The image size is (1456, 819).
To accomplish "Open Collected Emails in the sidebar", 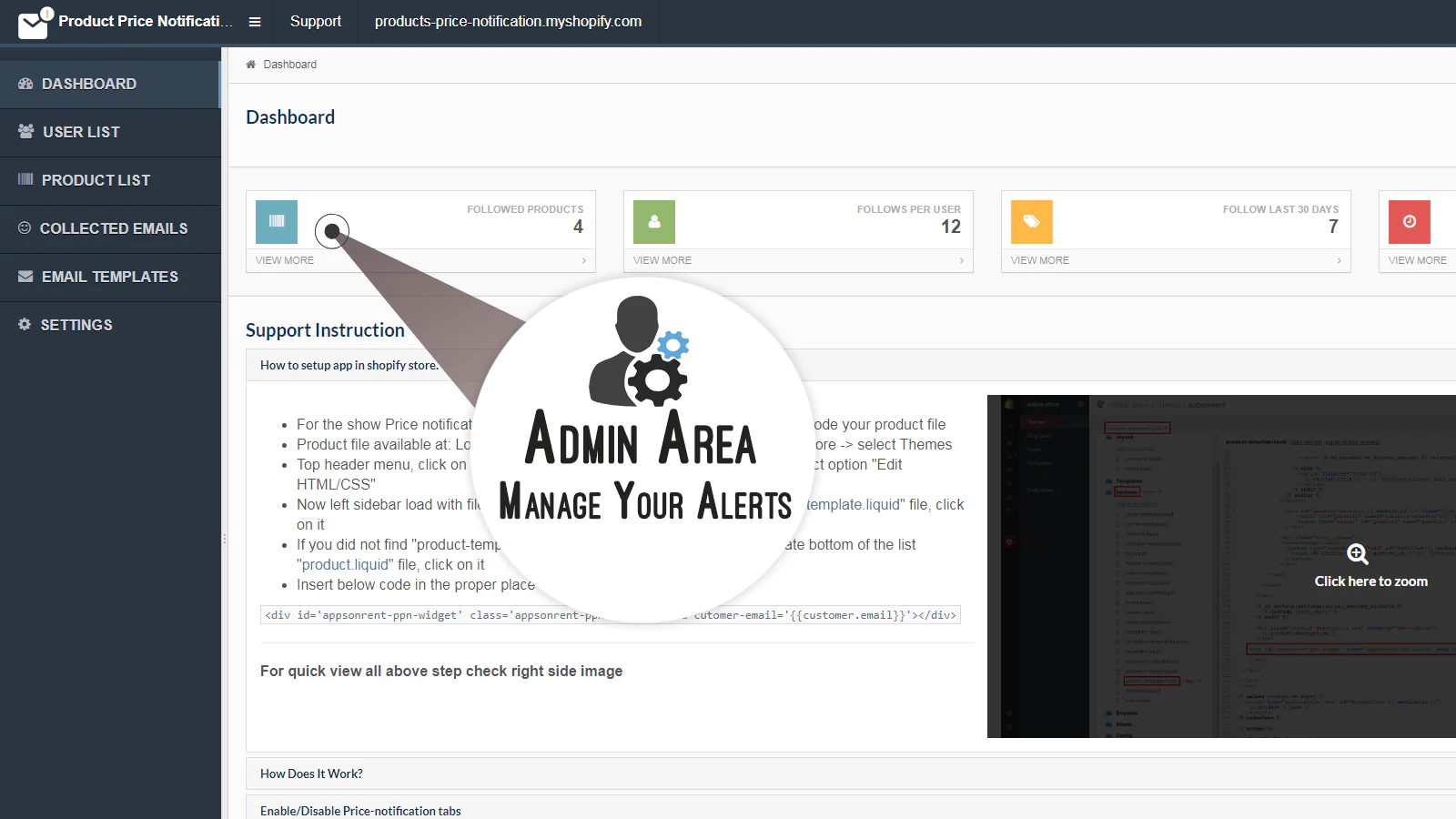I will coord(110,228).
